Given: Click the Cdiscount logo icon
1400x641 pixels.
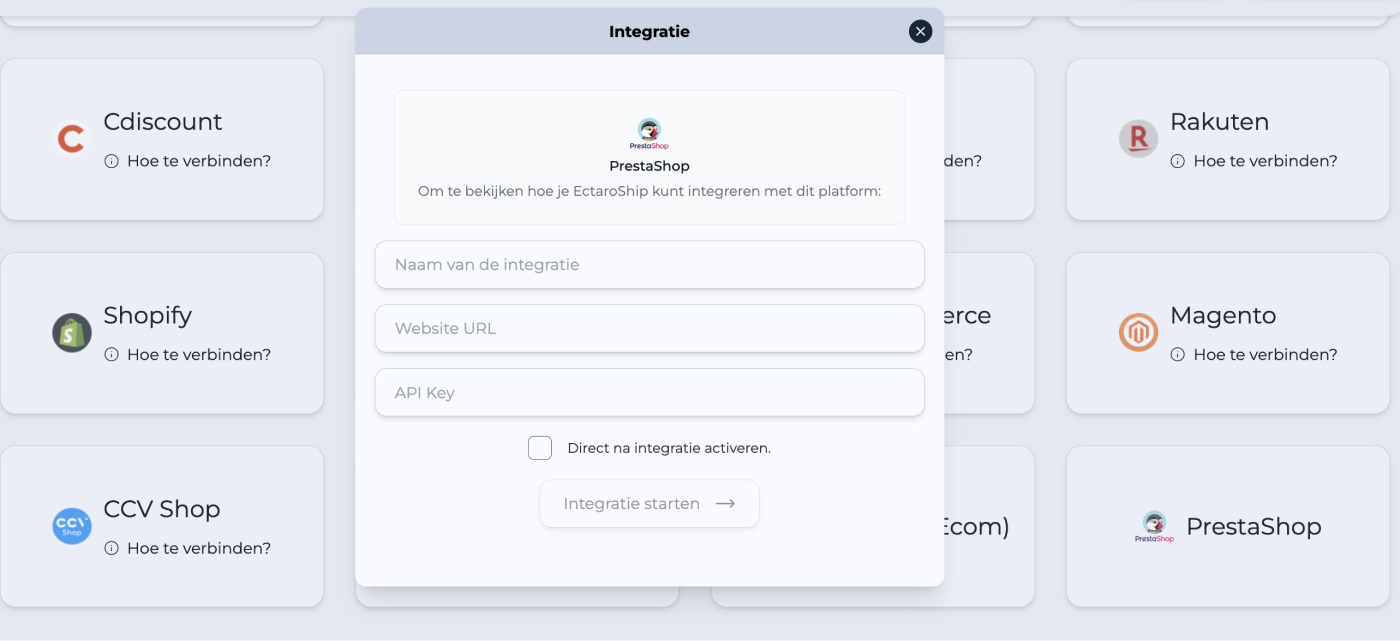Looking at the screenshot, I should tap(71, 139).
